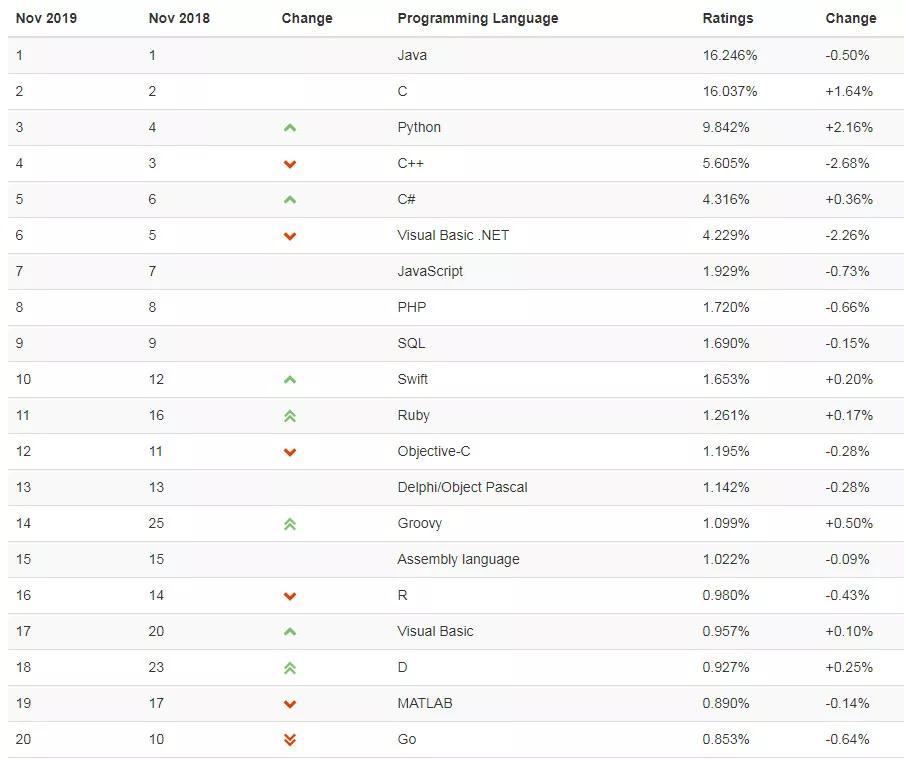904x759 pixels.
Task: Select the Java language name
Action: click(x=412, y=55)
